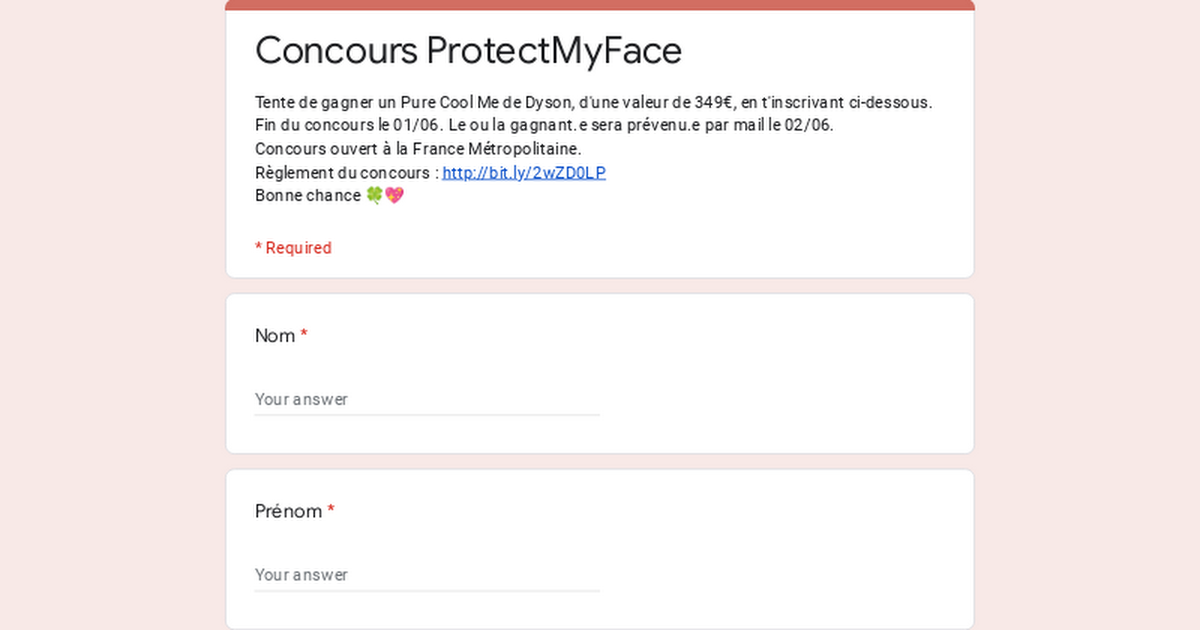Focus the Prénom answer field

(x=427, y=575)
